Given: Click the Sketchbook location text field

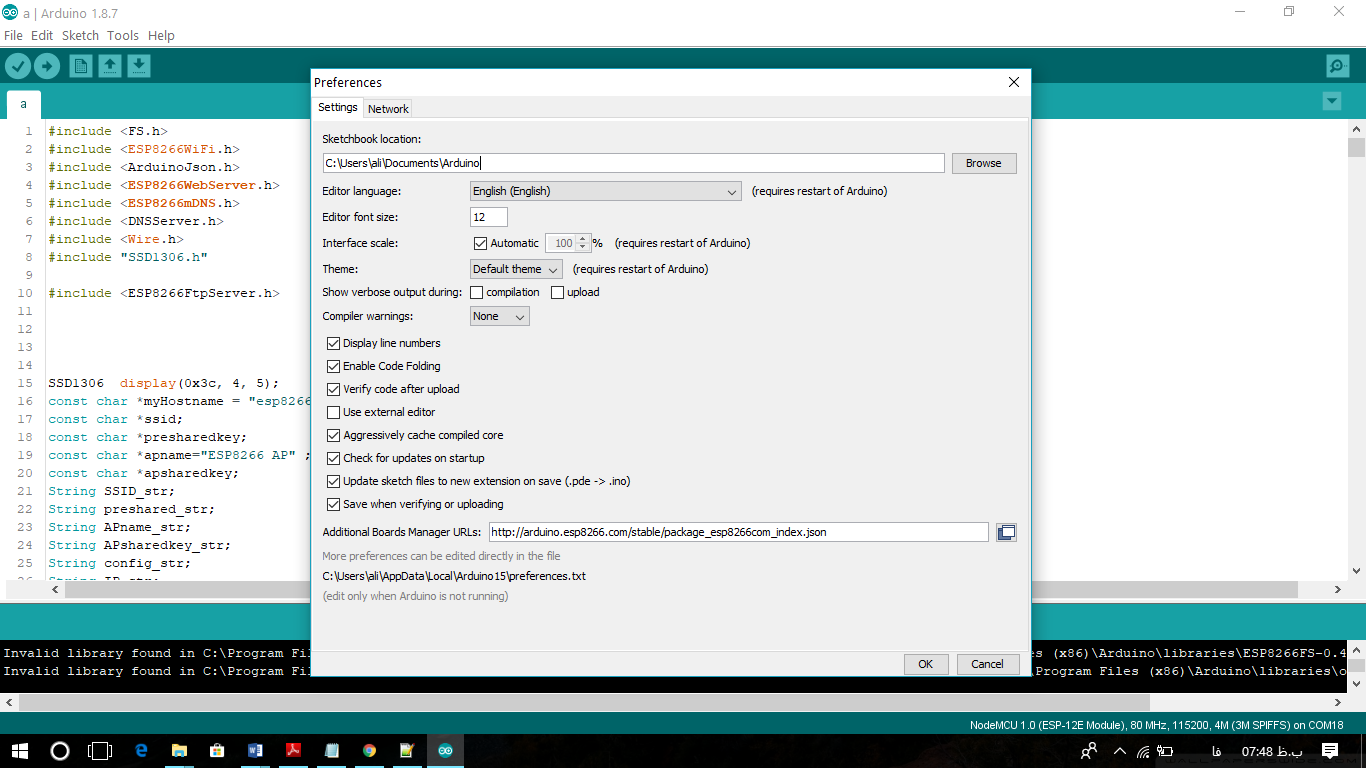Looking at the screenshot, I should point(633,163).
